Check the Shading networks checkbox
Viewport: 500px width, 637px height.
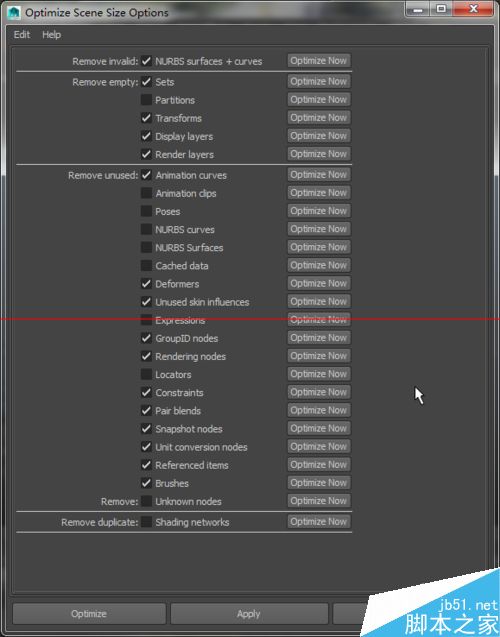[x=146, y=522]
